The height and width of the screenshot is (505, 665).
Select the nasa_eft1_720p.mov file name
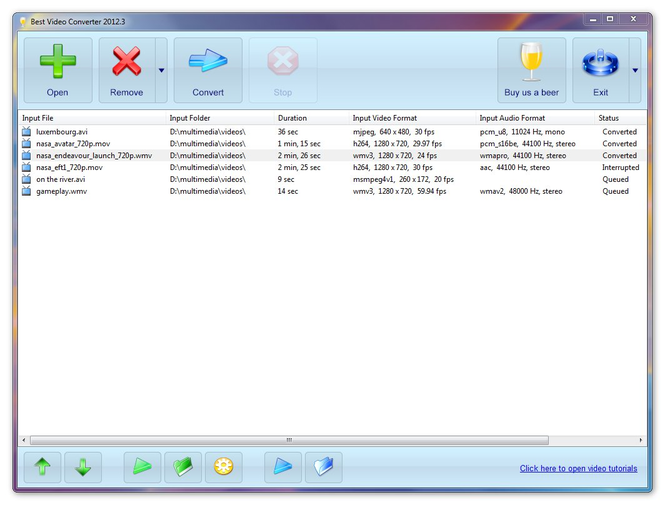70,167
